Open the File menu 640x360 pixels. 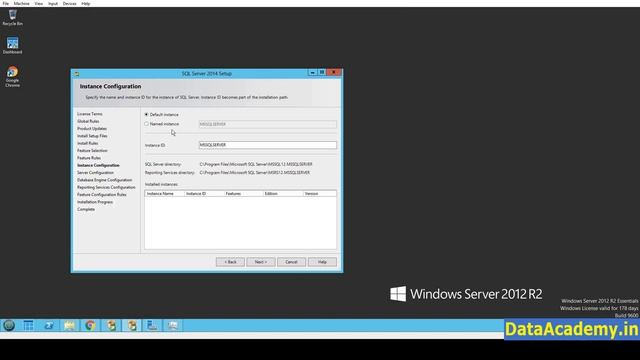[6, 3]
